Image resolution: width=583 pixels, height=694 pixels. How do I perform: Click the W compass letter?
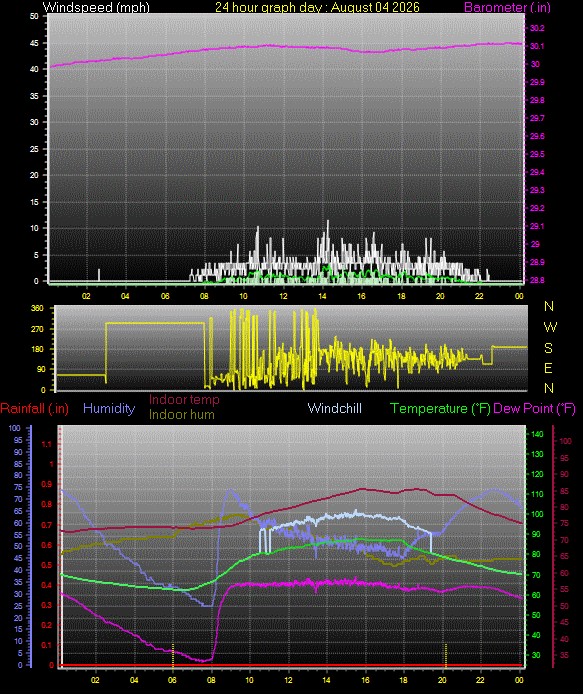[550, 327]
